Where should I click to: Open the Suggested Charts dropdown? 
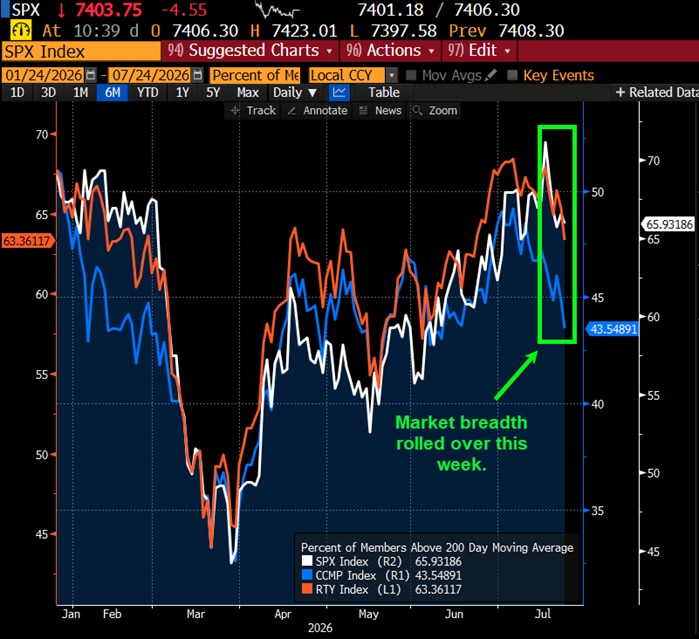(250, 50)
